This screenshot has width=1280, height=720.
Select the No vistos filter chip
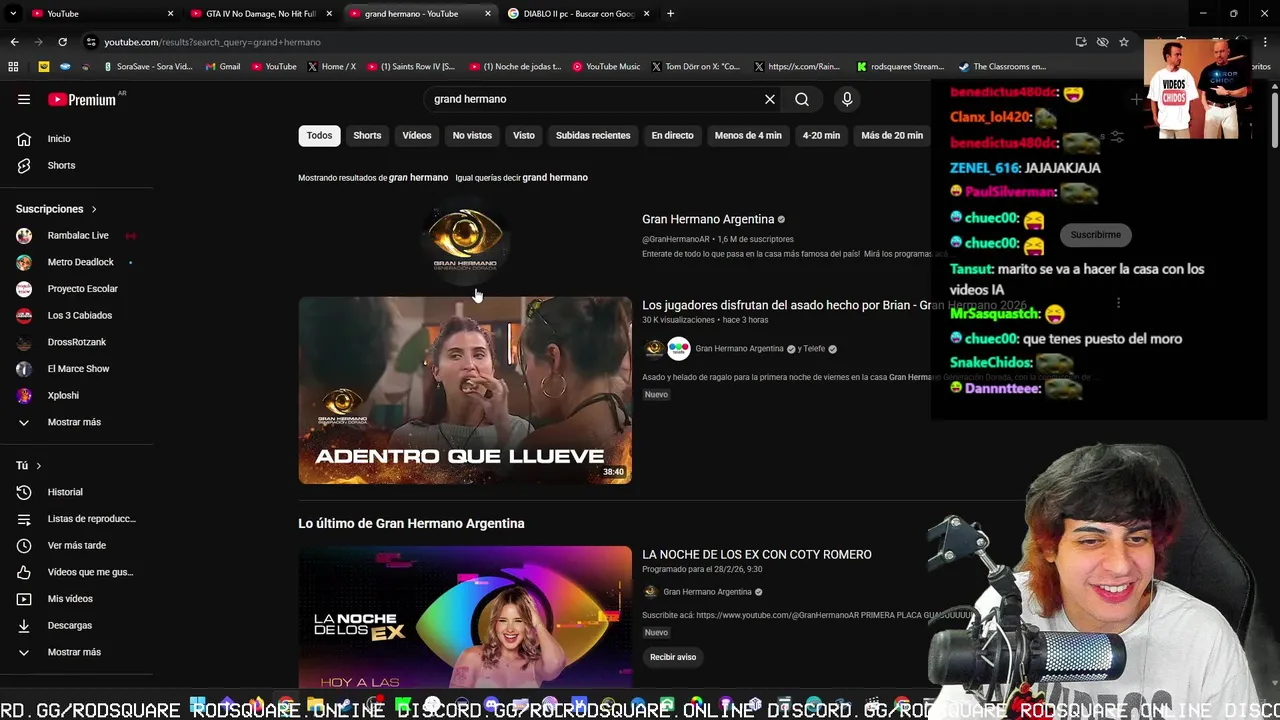[x=472, y=135]
